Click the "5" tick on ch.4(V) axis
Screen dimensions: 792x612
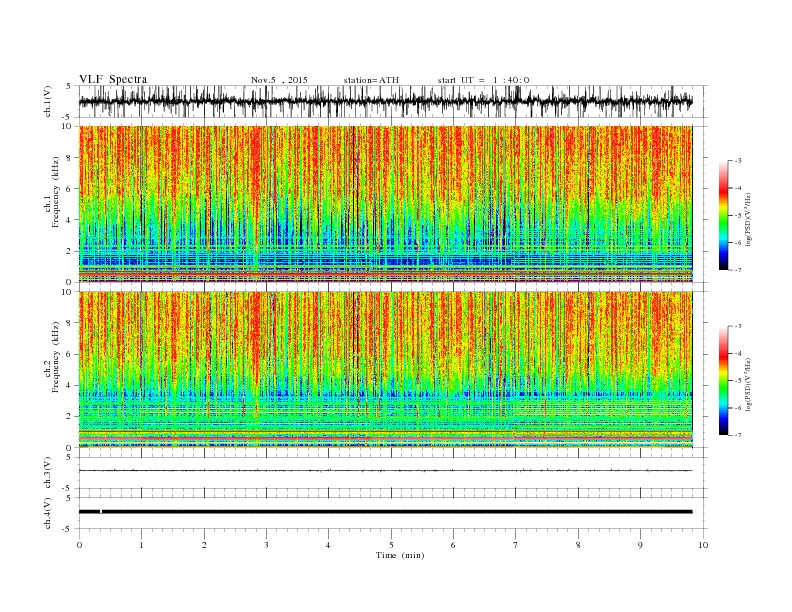[69, 498]
